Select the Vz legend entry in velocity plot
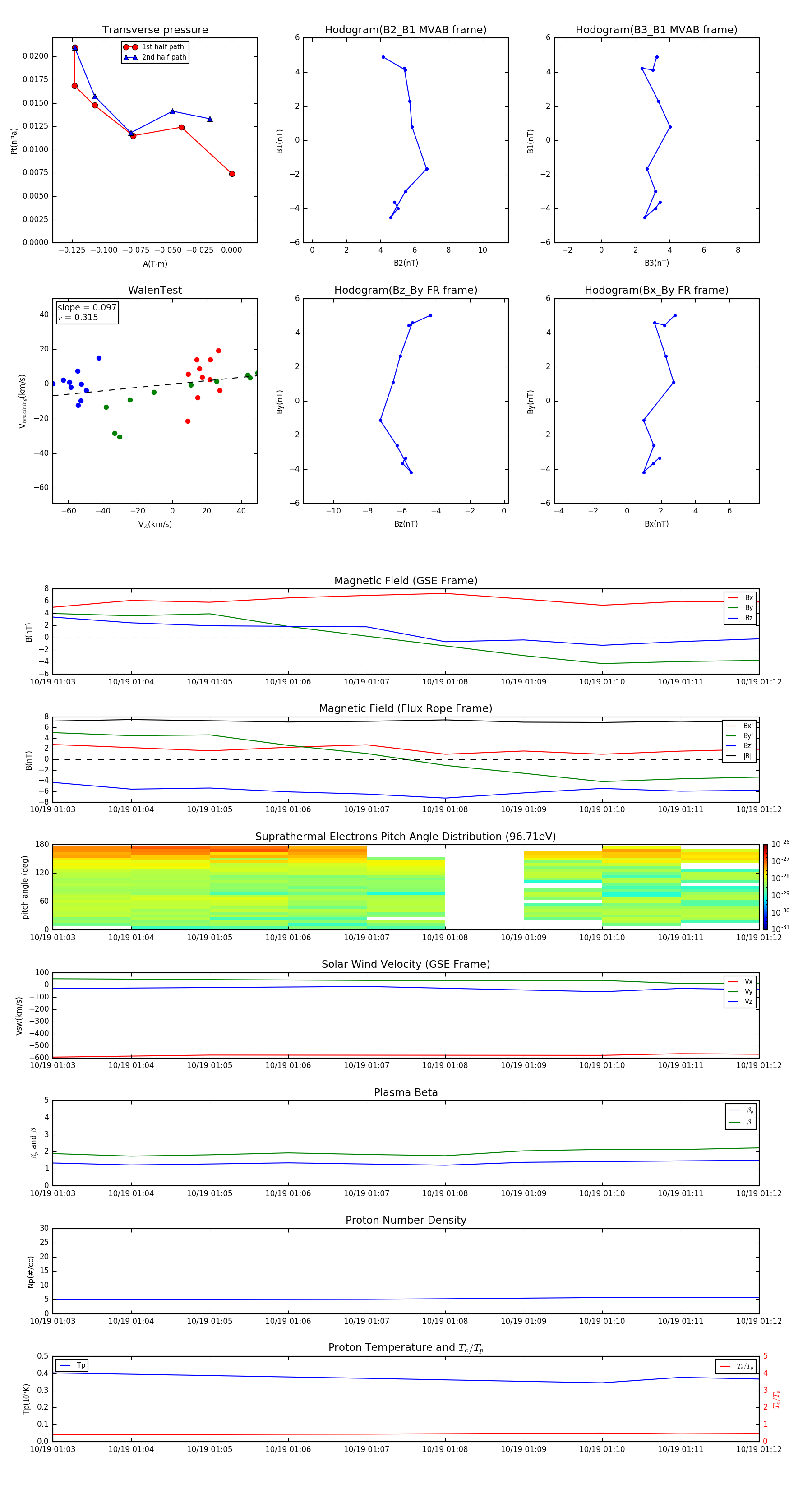812x1489 pixels. [x=740, y=1002]
